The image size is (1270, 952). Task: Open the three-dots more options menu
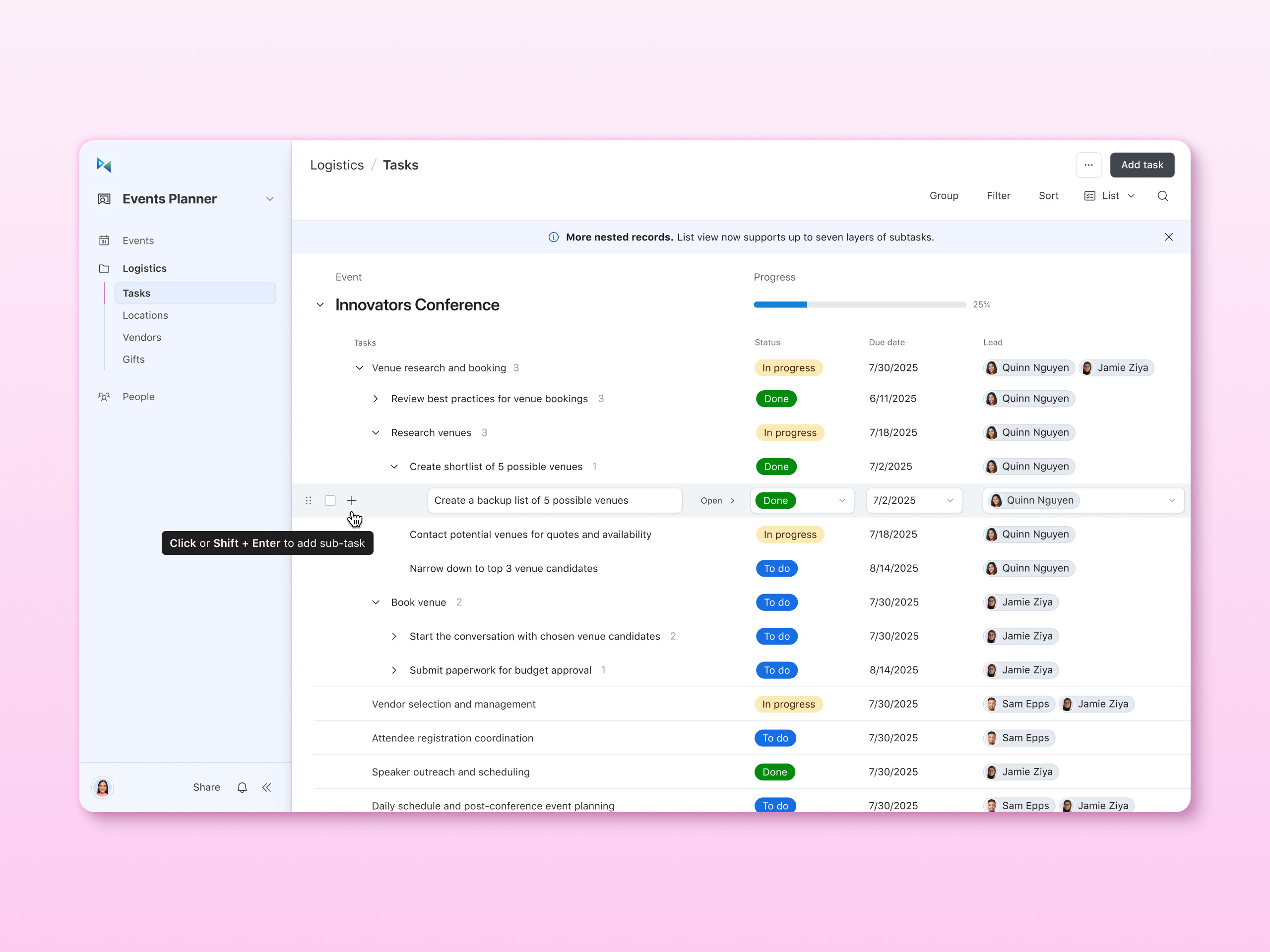[1088, 165]
